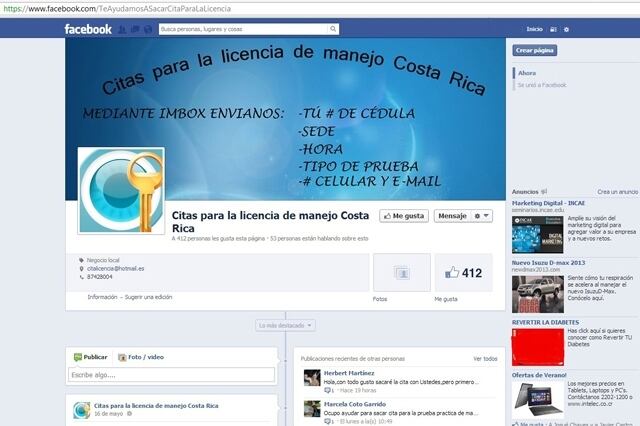
Task: Open the Fotos thumbnail box
Action: [401, 272]
